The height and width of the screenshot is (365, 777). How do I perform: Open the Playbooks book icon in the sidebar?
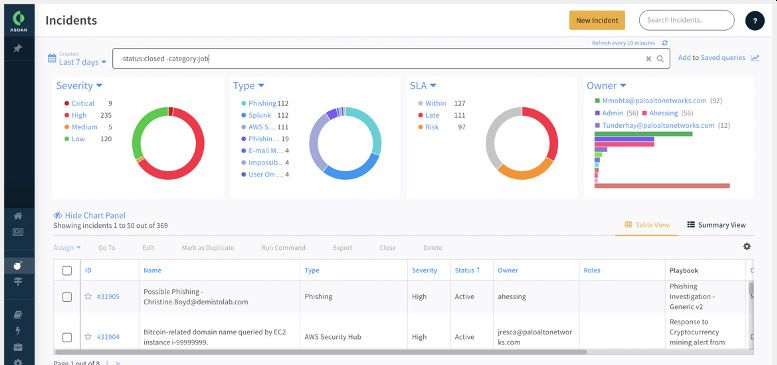pos(18,315)
